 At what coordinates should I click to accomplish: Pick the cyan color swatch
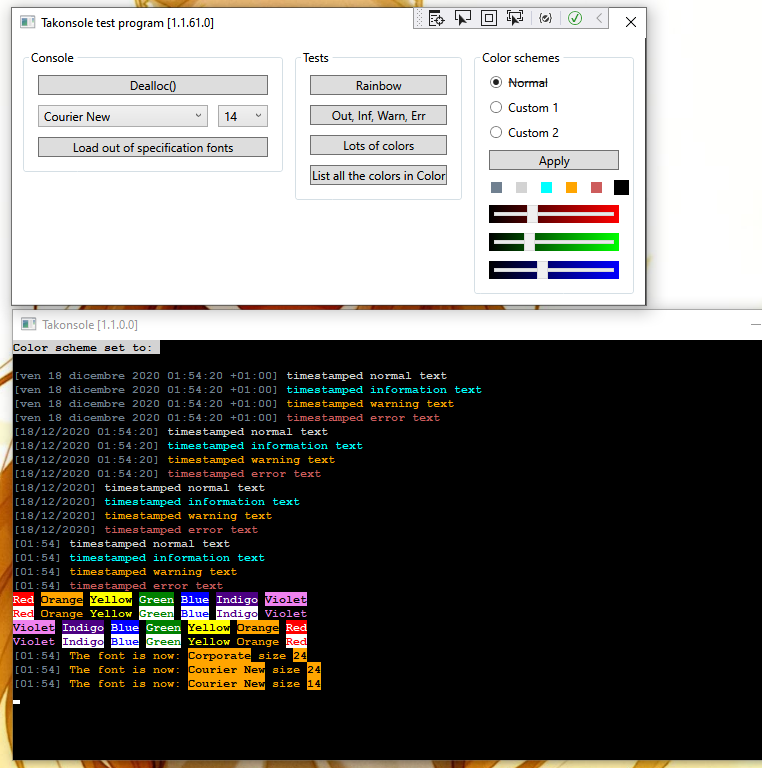point(546,188)
